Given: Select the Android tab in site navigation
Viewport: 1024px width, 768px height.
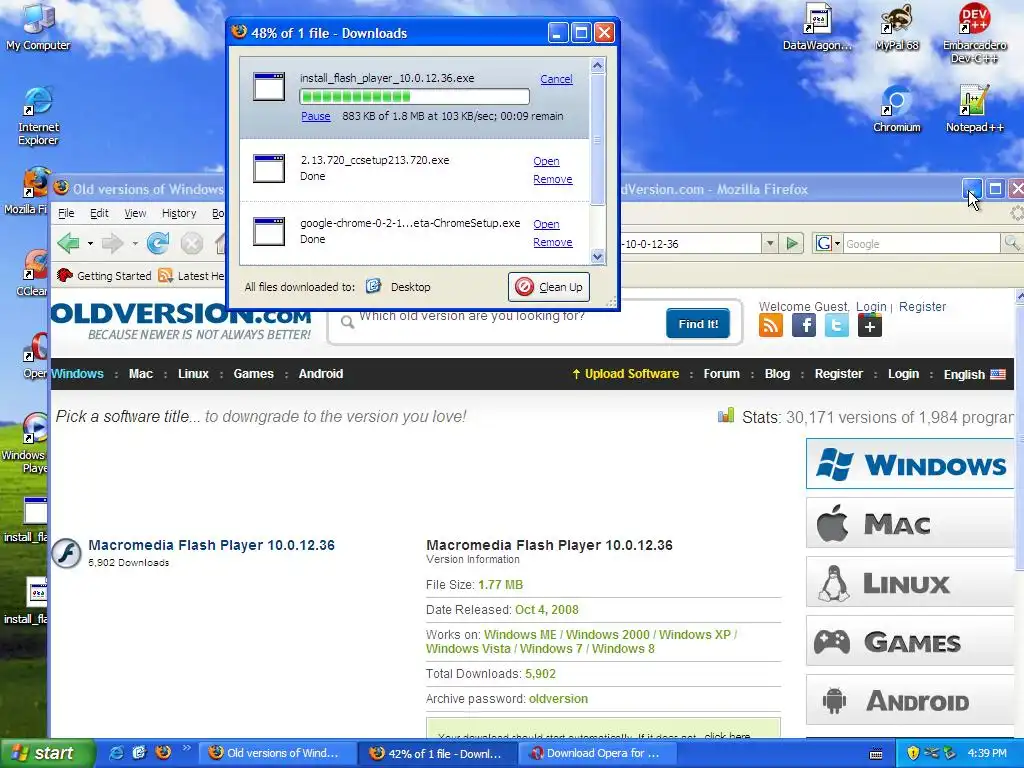Looking at the screenshot, I should click(321, 374).
